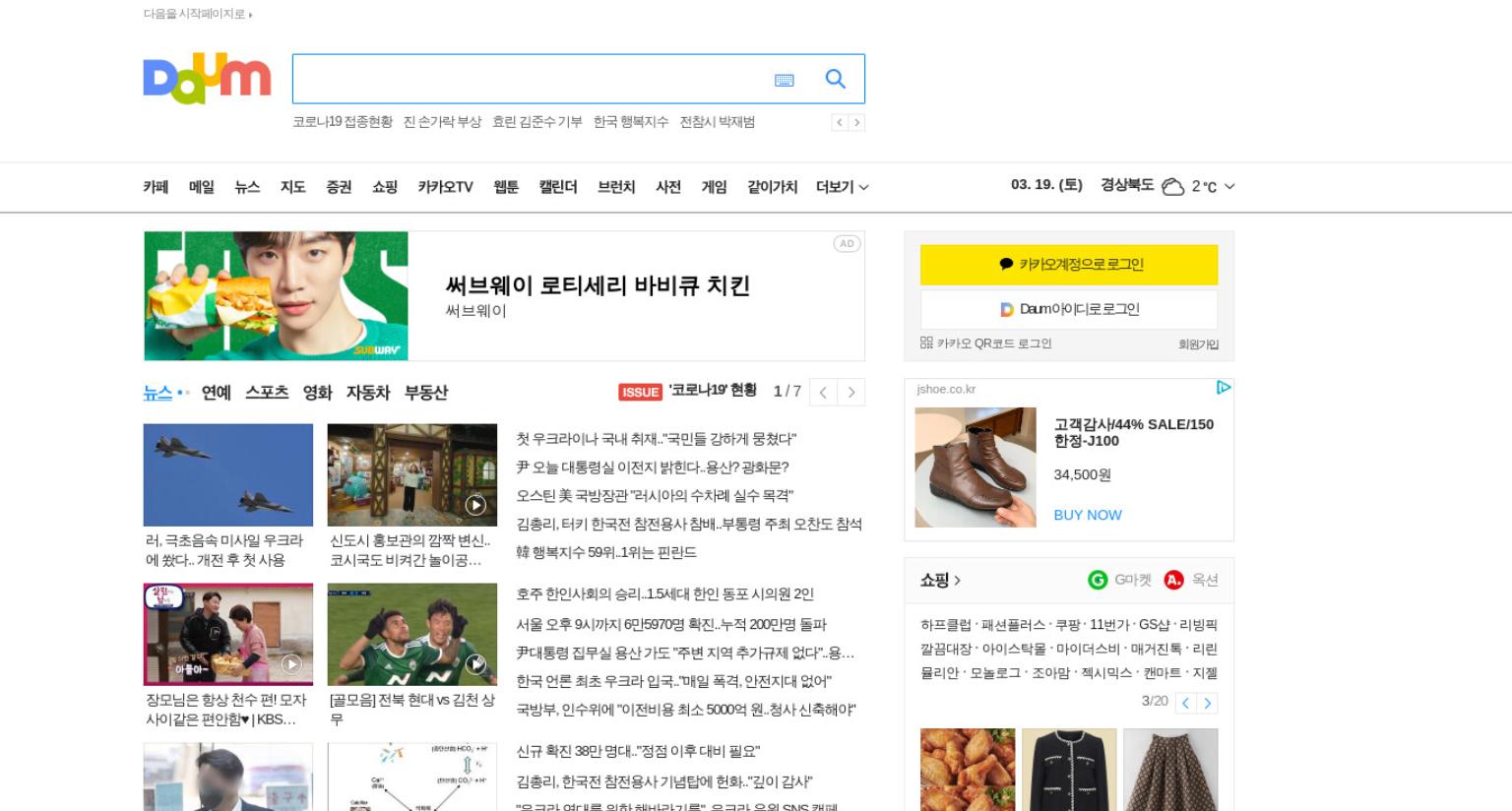Screen dimensions: 1512x811
Task: Go to previous shopping page arrow
Action: pyautogui.click(x=1186, y=703)
